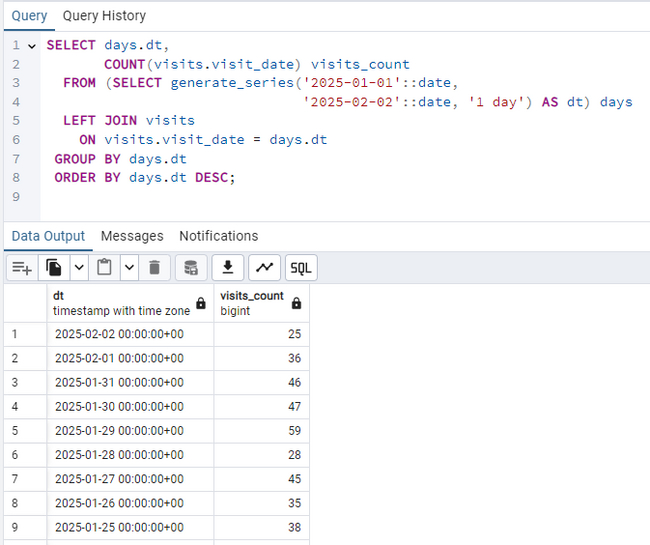Click cell '2025-01-27 00:00:00+00'
Image resolution: width=650 pixels, height=545 pixels.
point(130,479)
